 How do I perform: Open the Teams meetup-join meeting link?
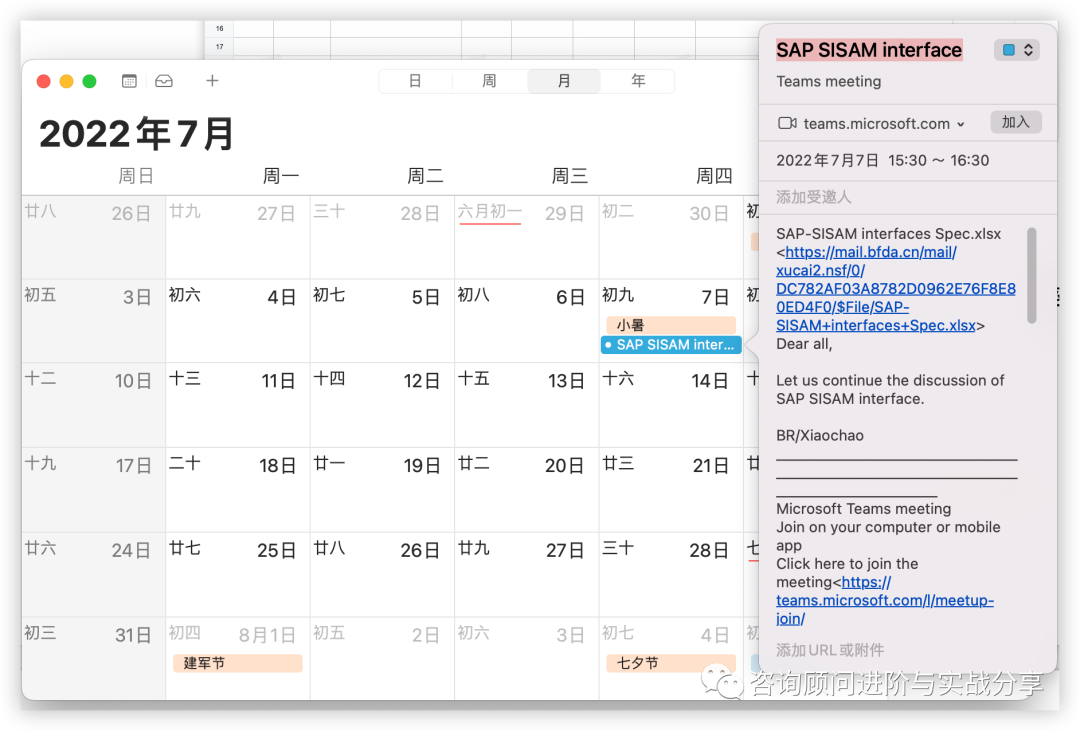click(885, 600)
